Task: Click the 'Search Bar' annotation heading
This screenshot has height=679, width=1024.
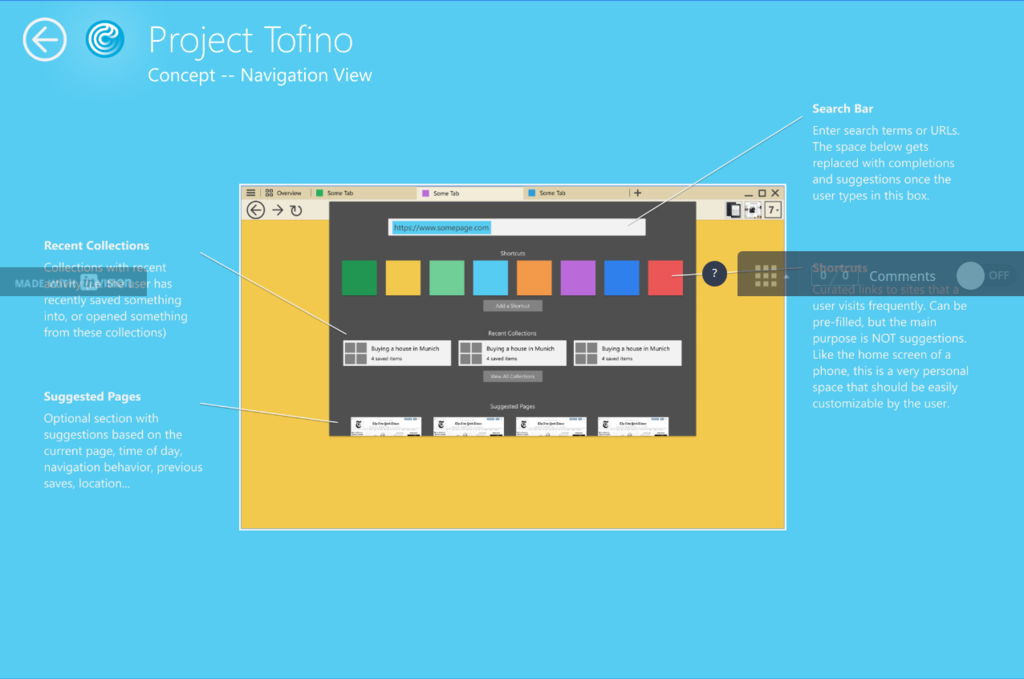Action: click(x=842, y=109)
